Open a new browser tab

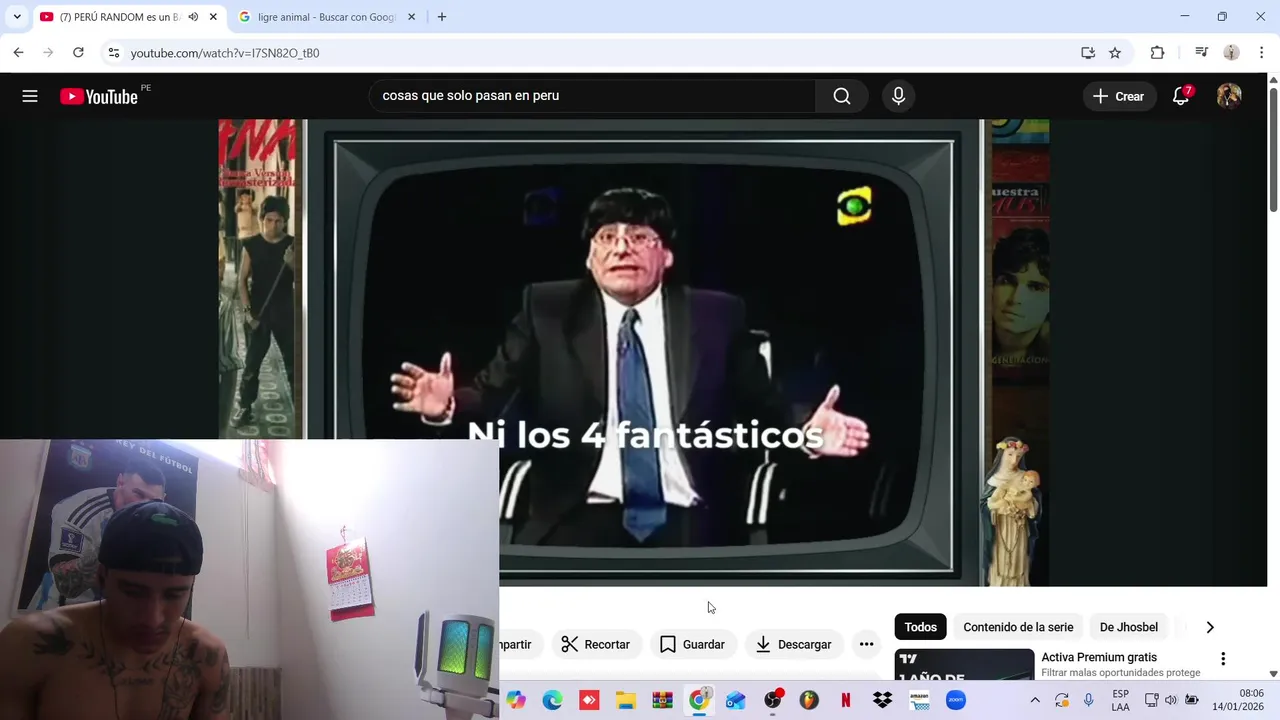click(442, 17)
